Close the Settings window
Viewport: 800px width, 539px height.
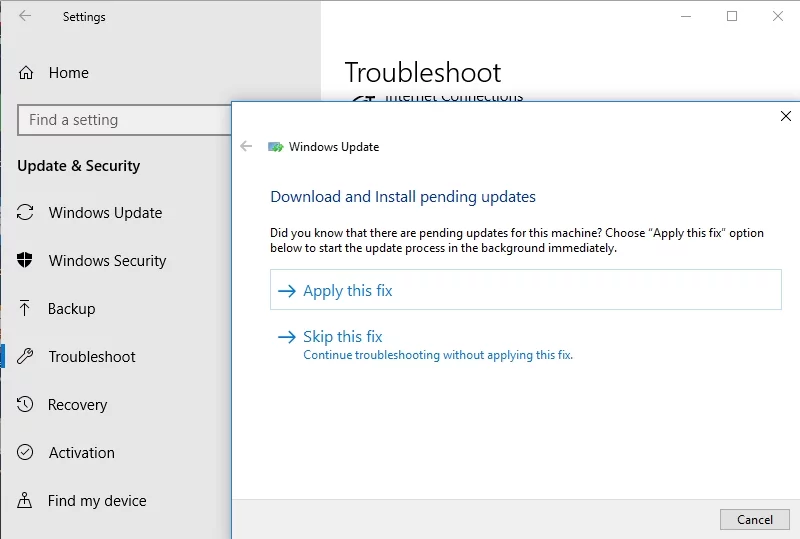(778, 17)
